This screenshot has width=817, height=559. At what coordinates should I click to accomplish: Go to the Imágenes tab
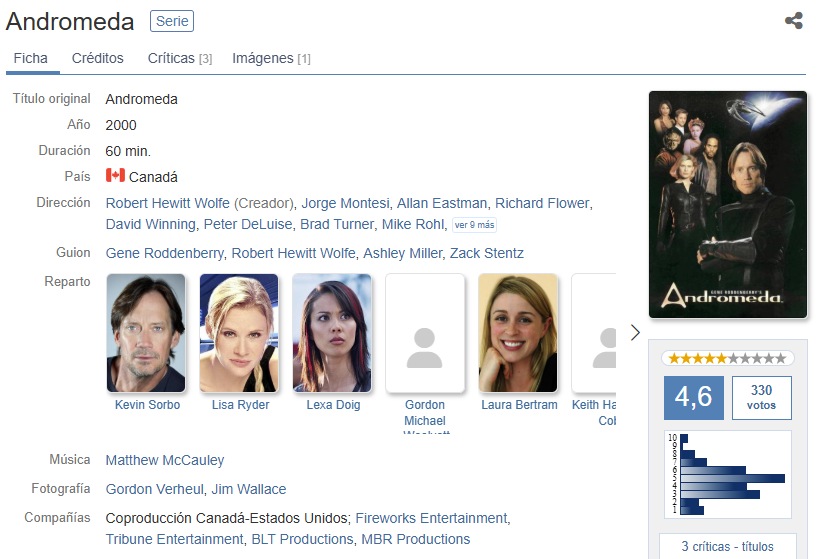[271, 58]
